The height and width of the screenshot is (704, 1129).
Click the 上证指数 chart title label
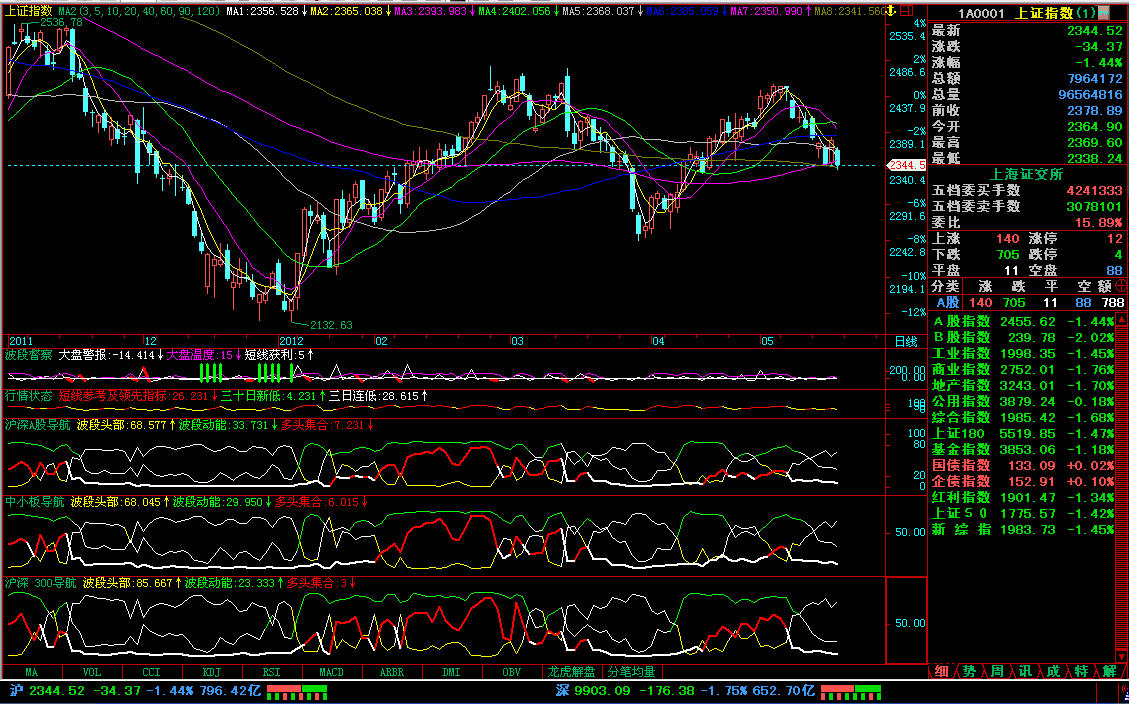[x=29, y=11]
